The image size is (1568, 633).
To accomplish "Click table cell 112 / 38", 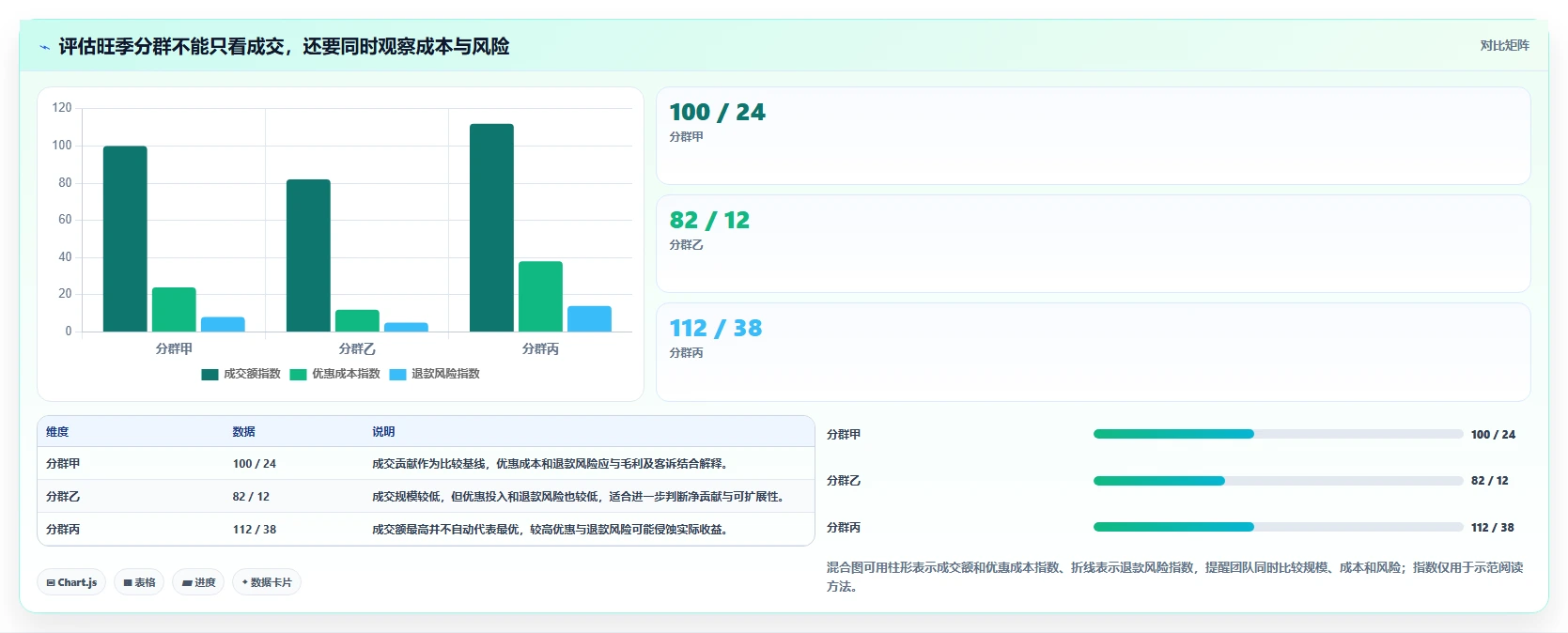I will pyautogui.click(x=255, y=530).
